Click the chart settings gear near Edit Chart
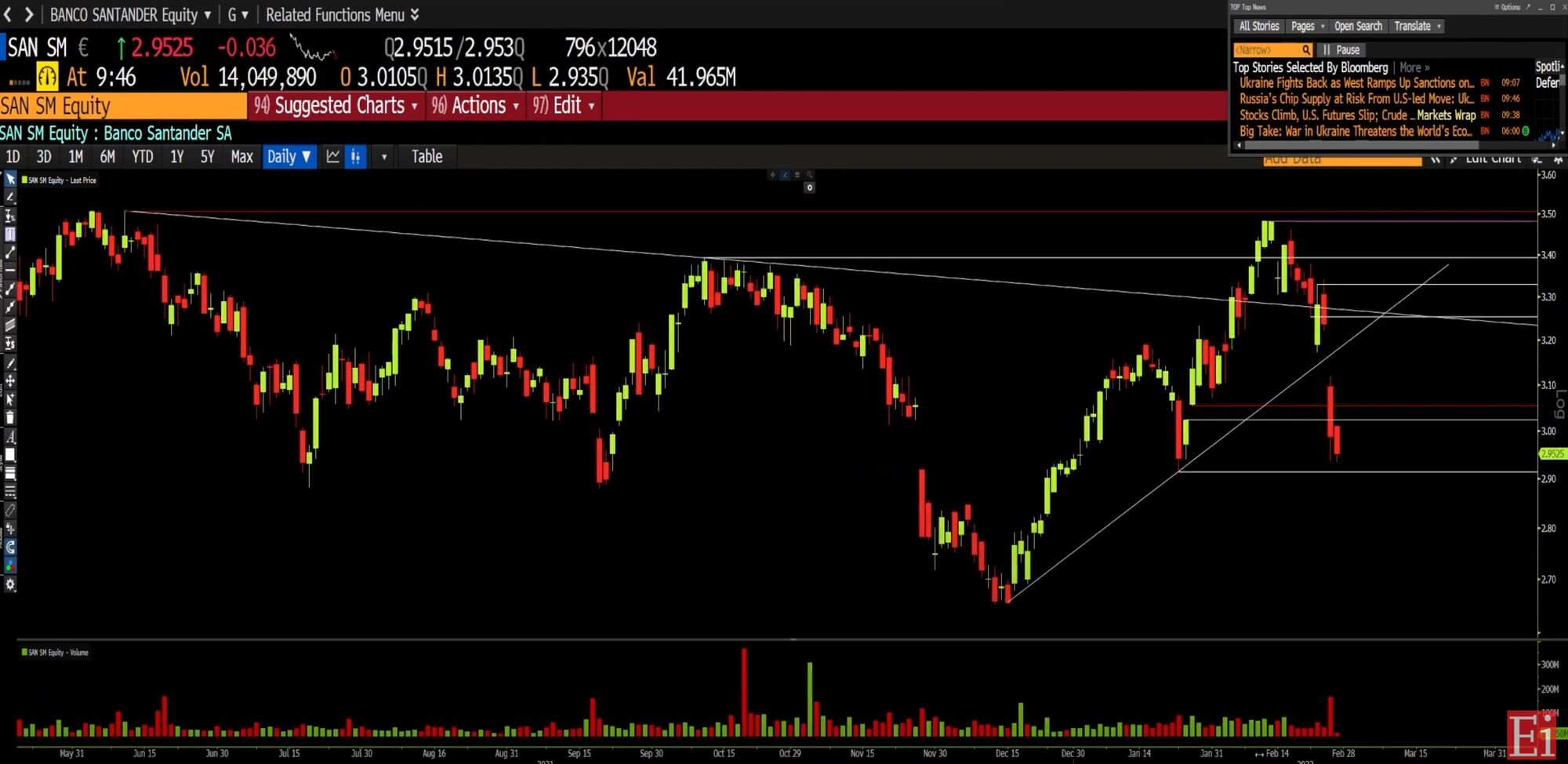 [x=1558, y=159]
